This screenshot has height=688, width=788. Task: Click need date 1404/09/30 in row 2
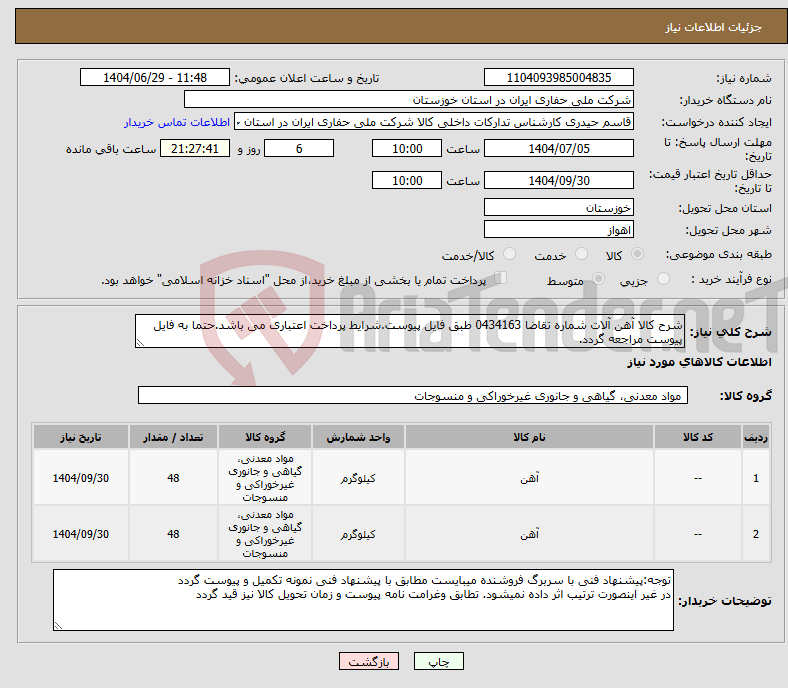[x=80, y=534]
